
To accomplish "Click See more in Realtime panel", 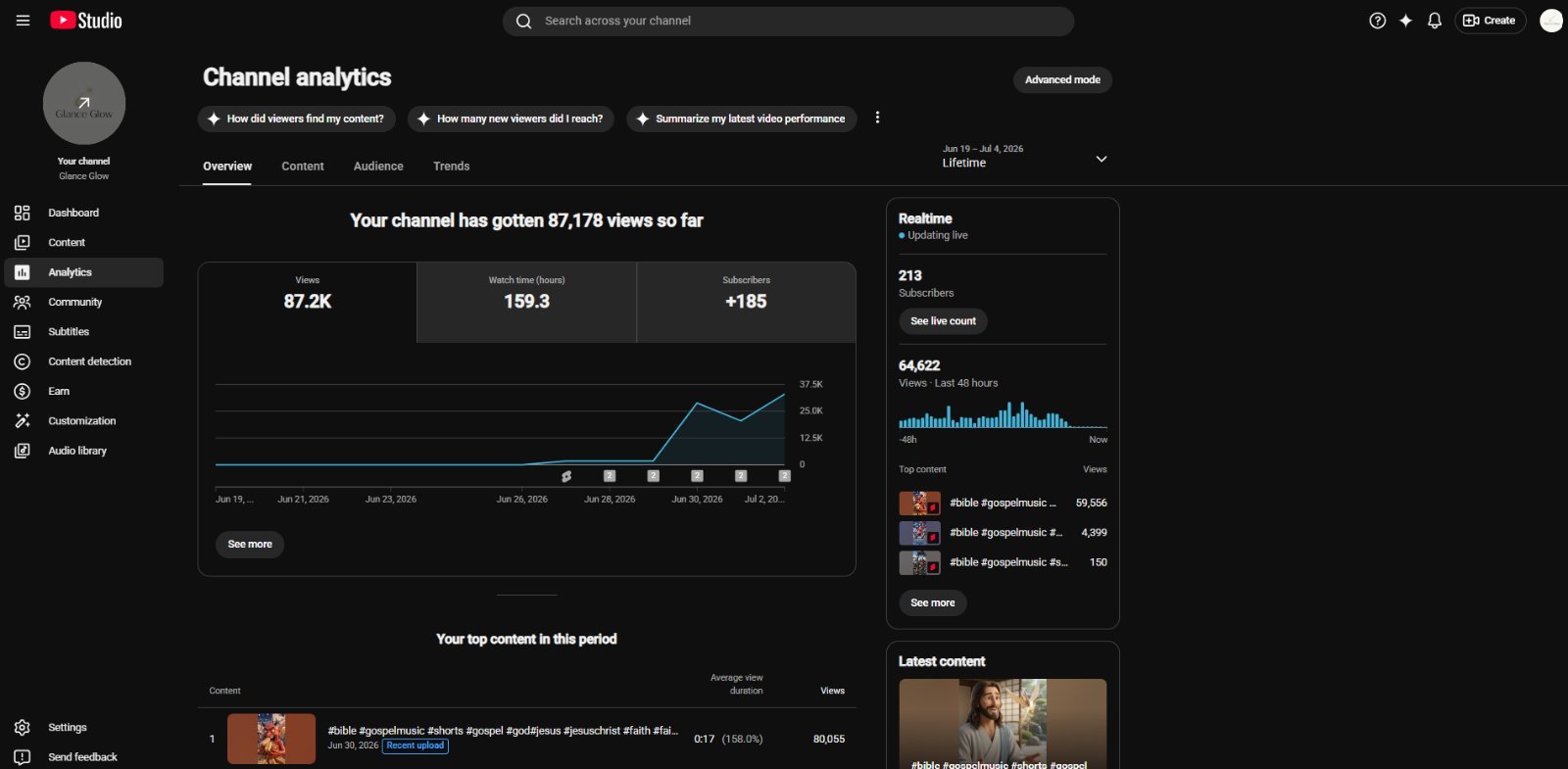I will 932,603.
